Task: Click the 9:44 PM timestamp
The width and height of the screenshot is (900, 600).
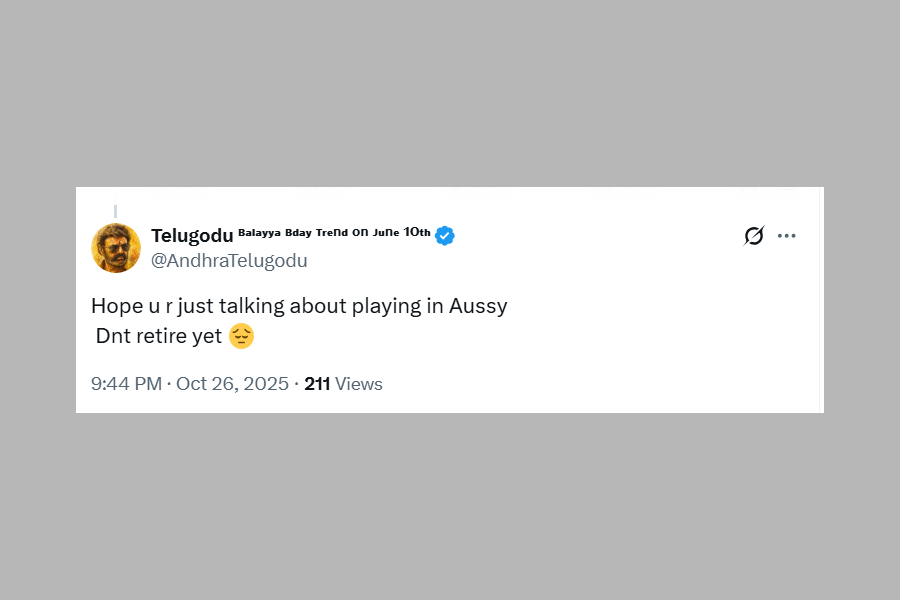Action: [126, 384]
